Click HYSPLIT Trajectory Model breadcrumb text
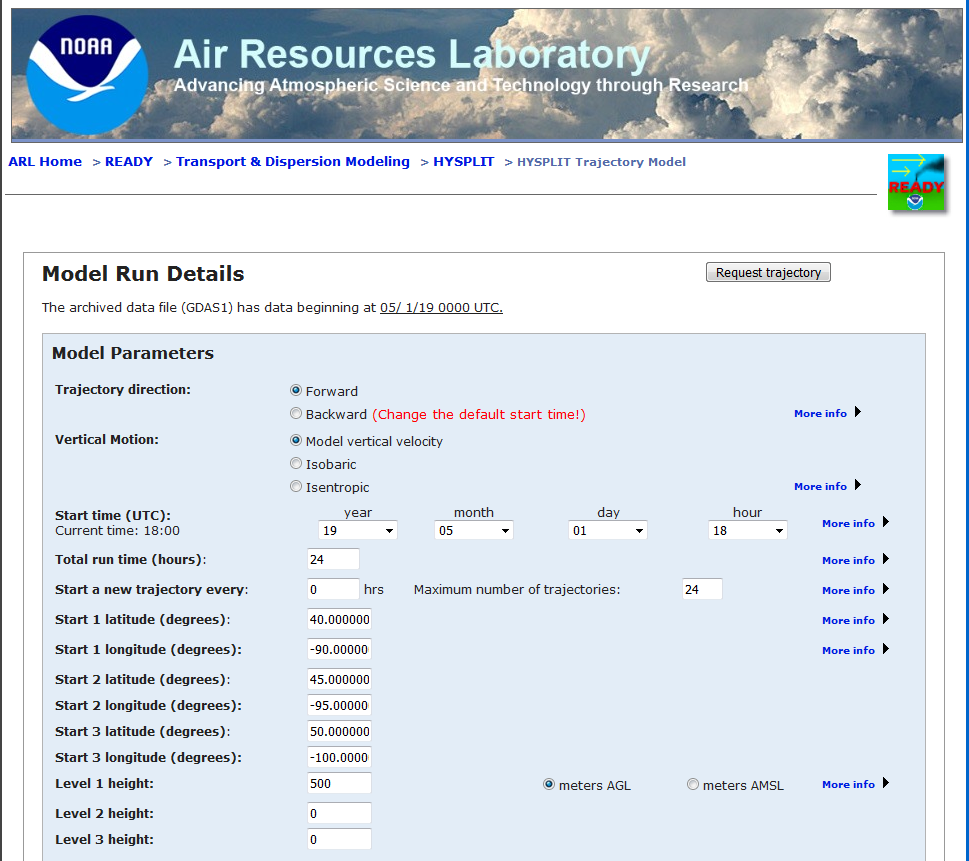This screenshot has height=861, width=969. pyautogui.click(x=601, y=162)
